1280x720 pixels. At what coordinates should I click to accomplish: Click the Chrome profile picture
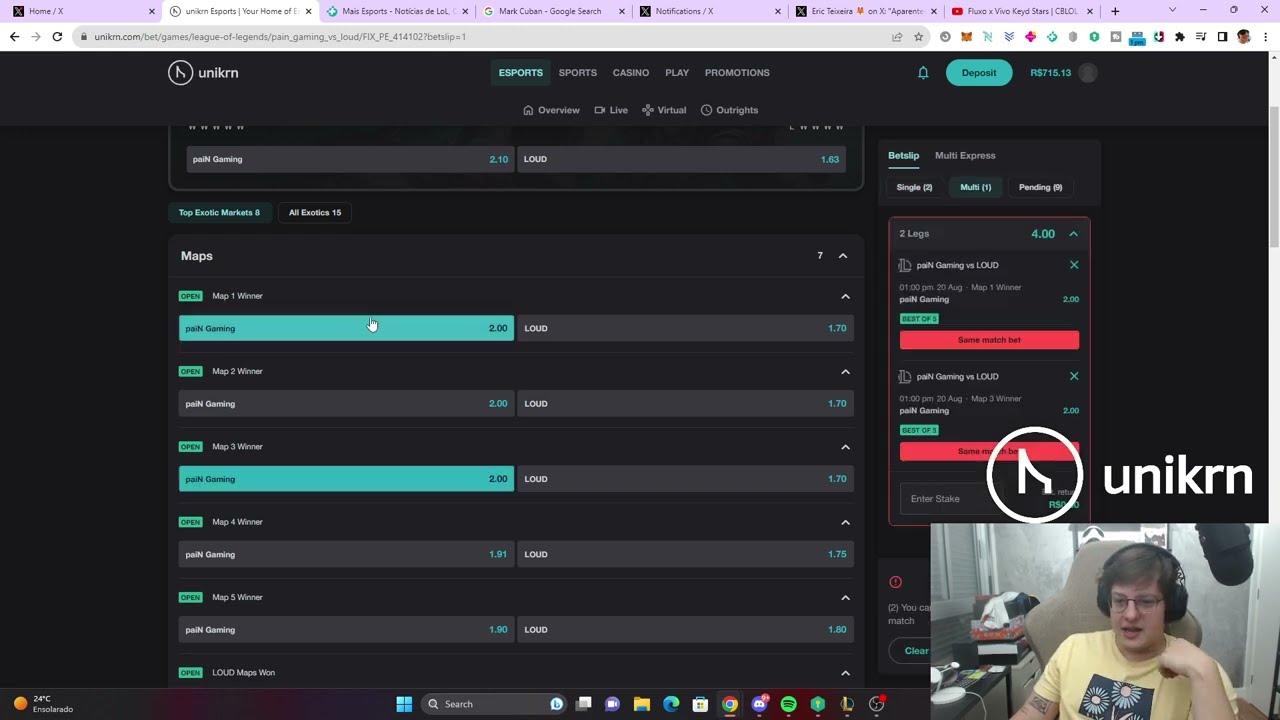pos(1244,37)
